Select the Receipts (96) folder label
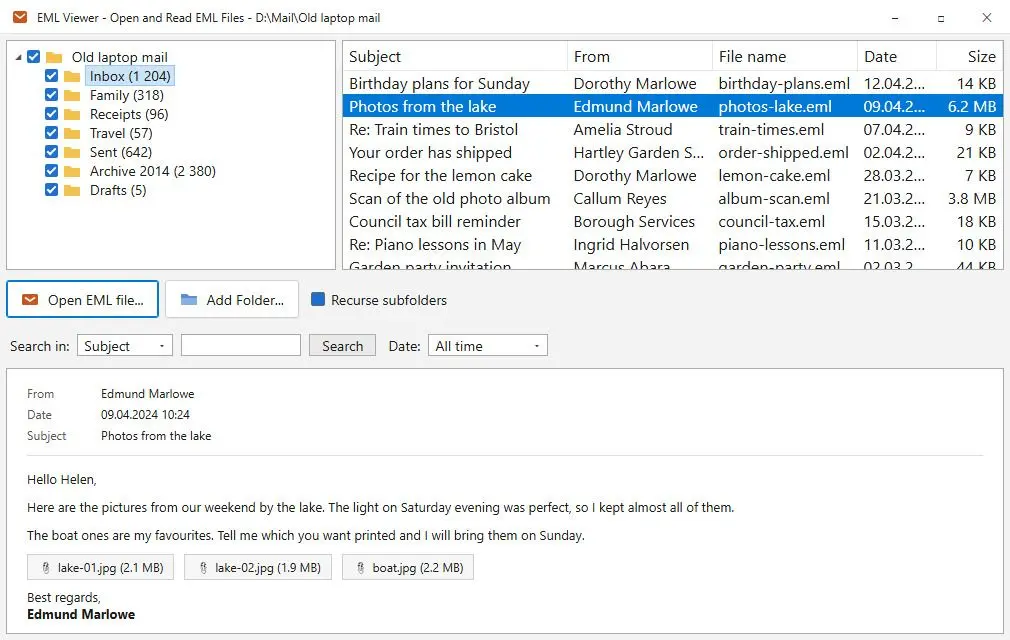The height and width of the screenshot is (640, 1010). [129, 114]
